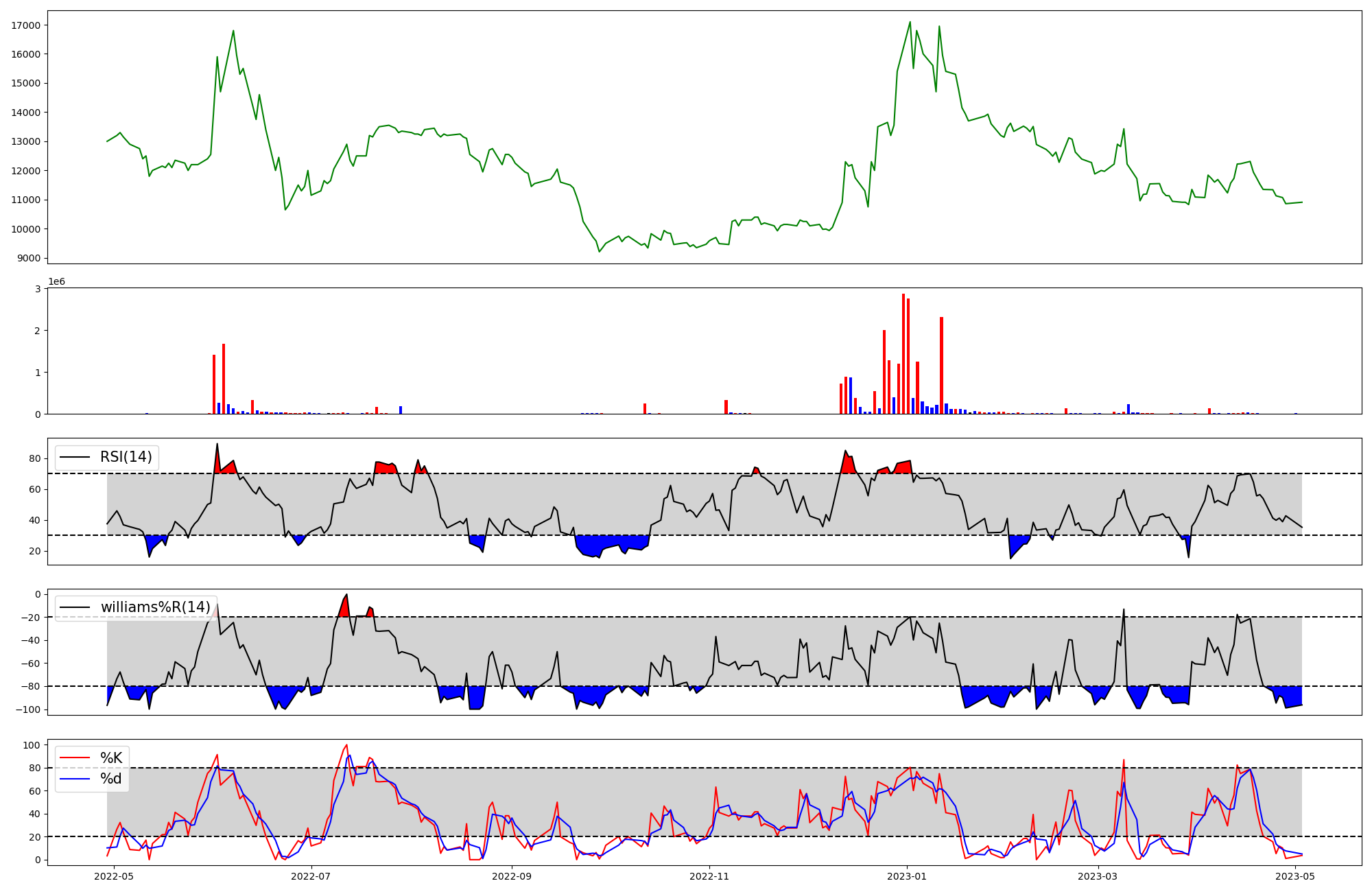Click the %d legend text
The image size is (1372, 892).
(111, 779)
